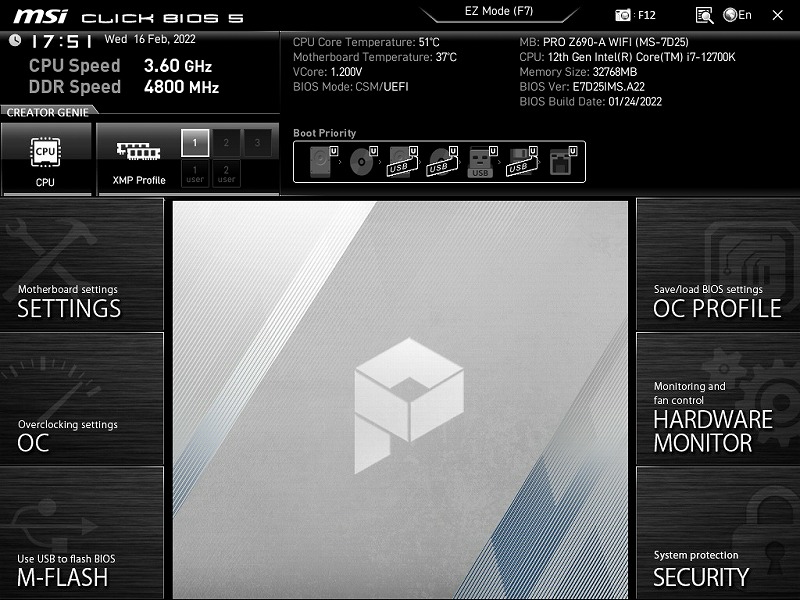Screen dimensions: 800x600
Task: Click the Boot Priority label
Action: [324, 133]
